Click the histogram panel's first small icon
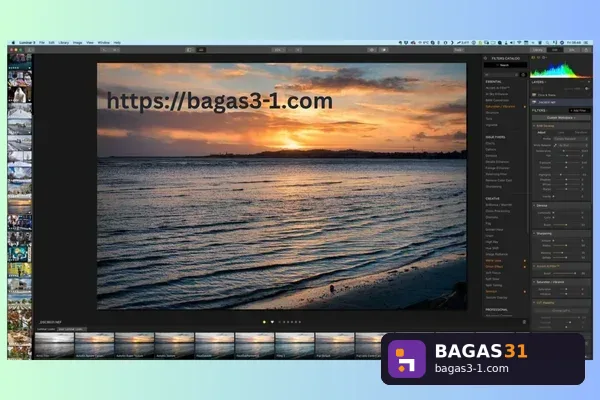The height and width of the screenshot is (400, 600). (x=533, y=58)
